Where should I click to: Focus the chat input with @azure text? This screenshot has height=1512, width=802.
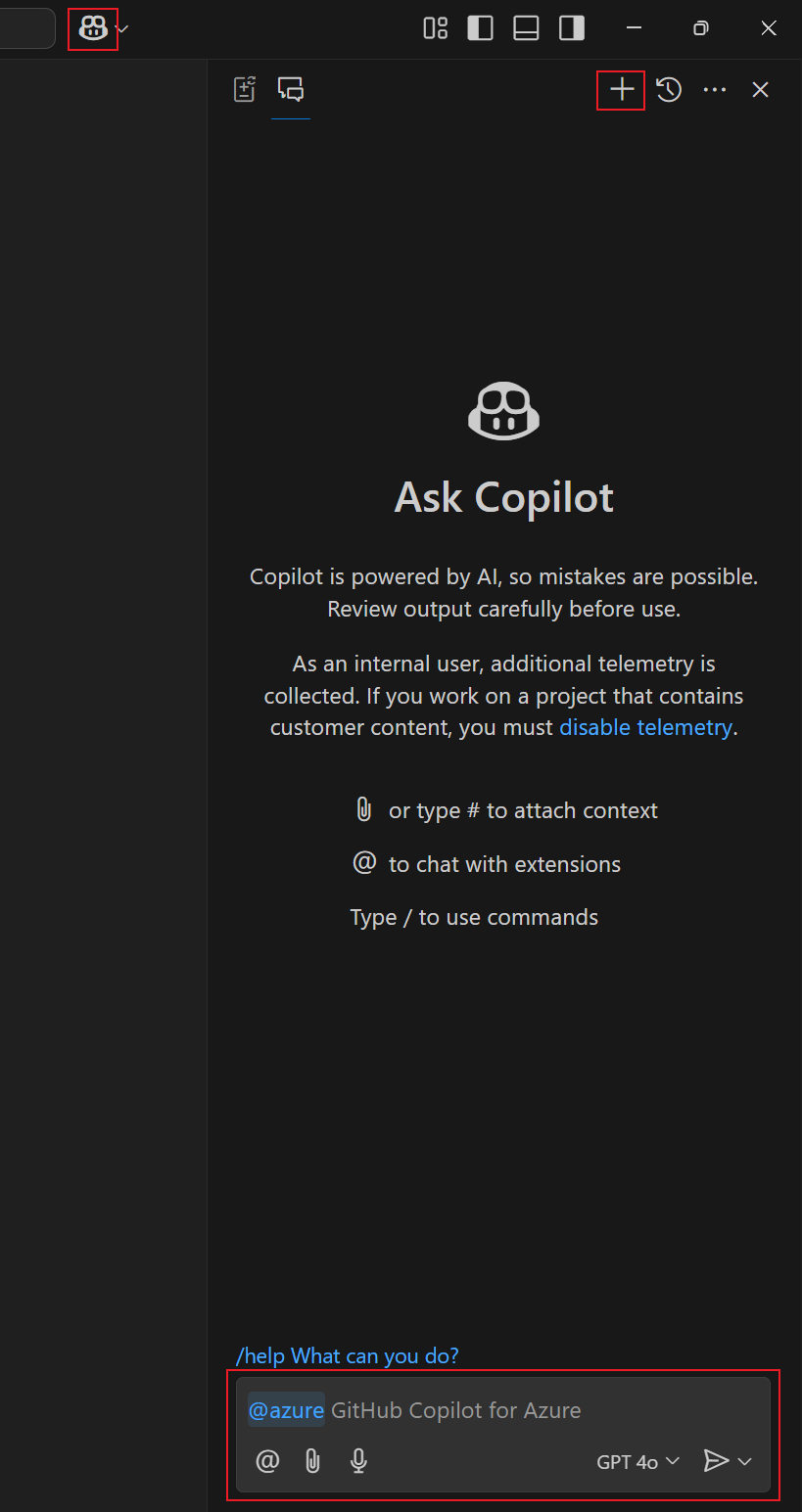click(x=502, y=1410)
